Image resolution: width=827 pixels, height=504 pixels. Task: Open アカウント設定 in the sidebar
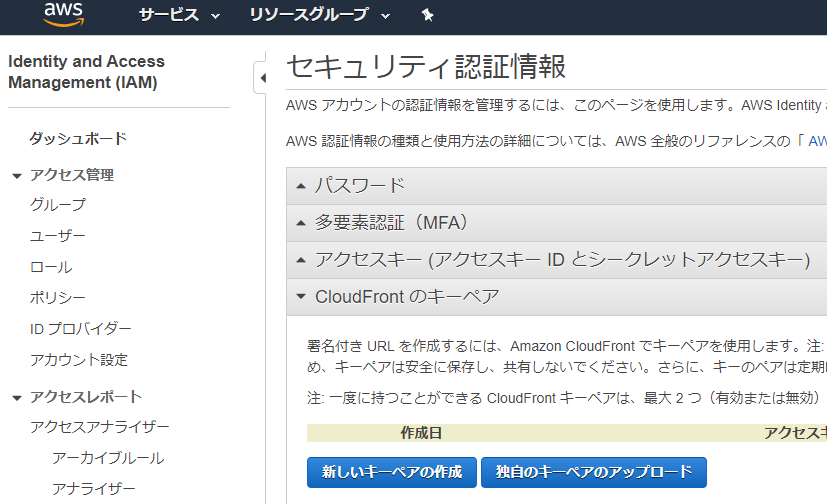tap(79, 360)
